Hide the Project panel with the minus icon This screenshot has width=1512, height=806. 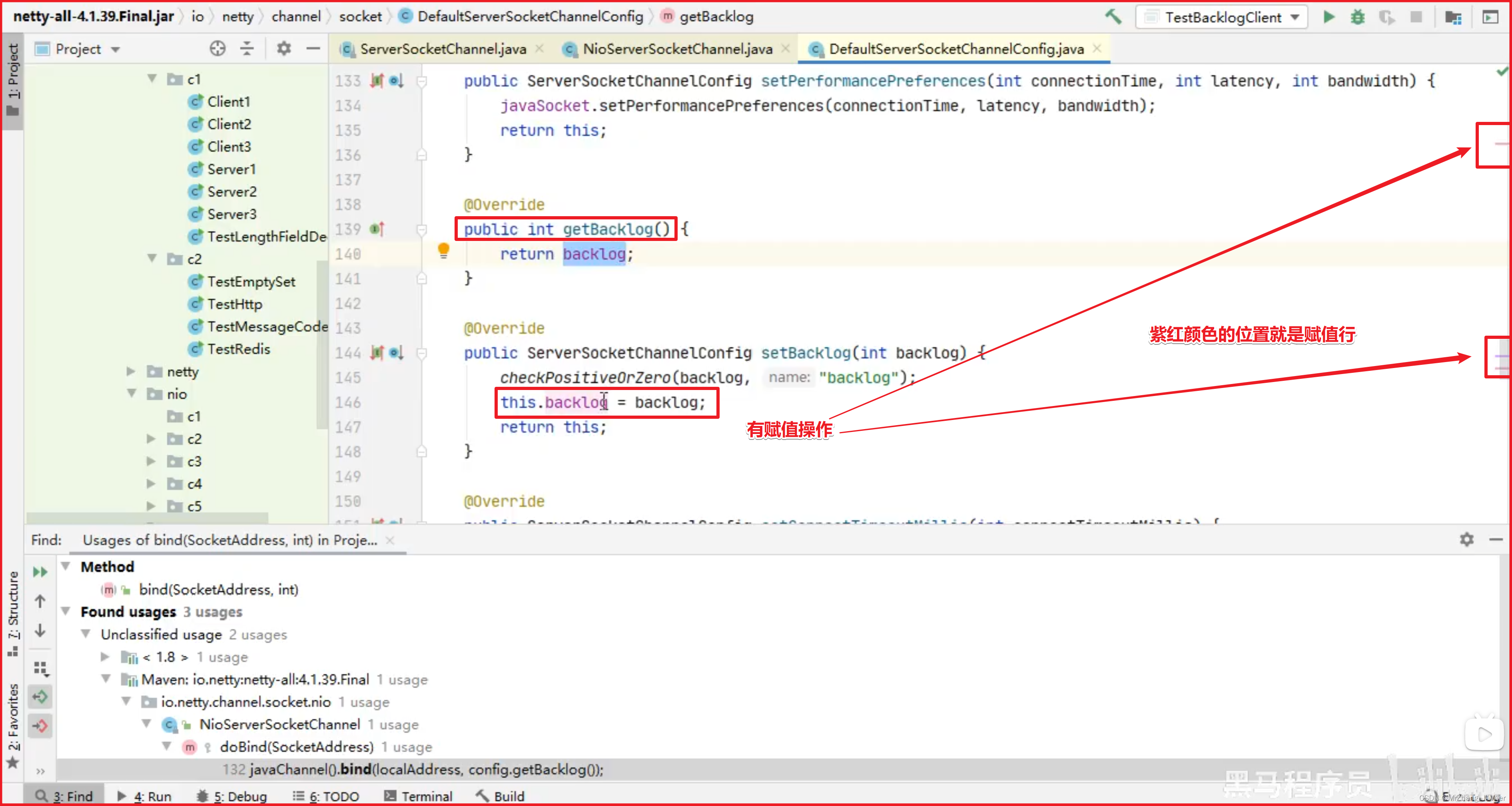(x=313, y=49)
